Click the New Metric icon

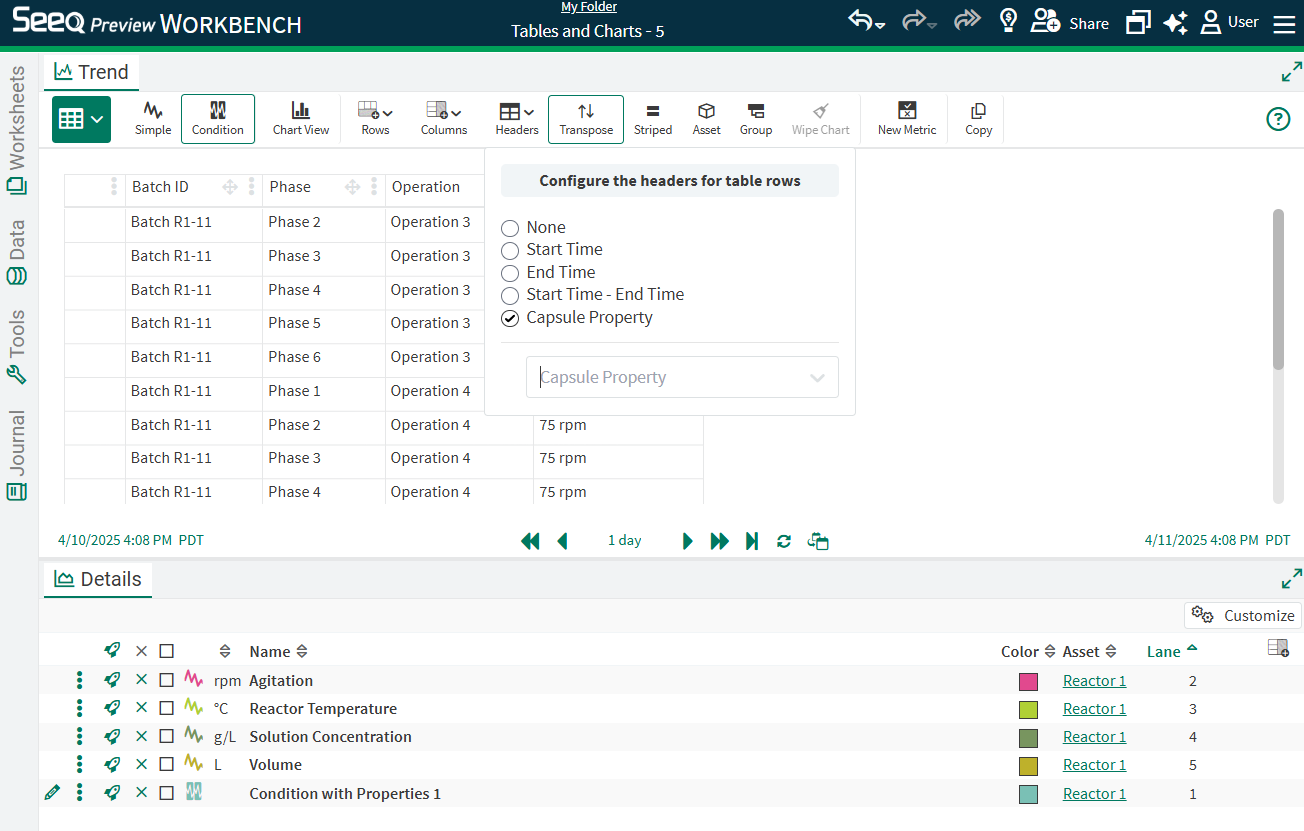(906, 118)
